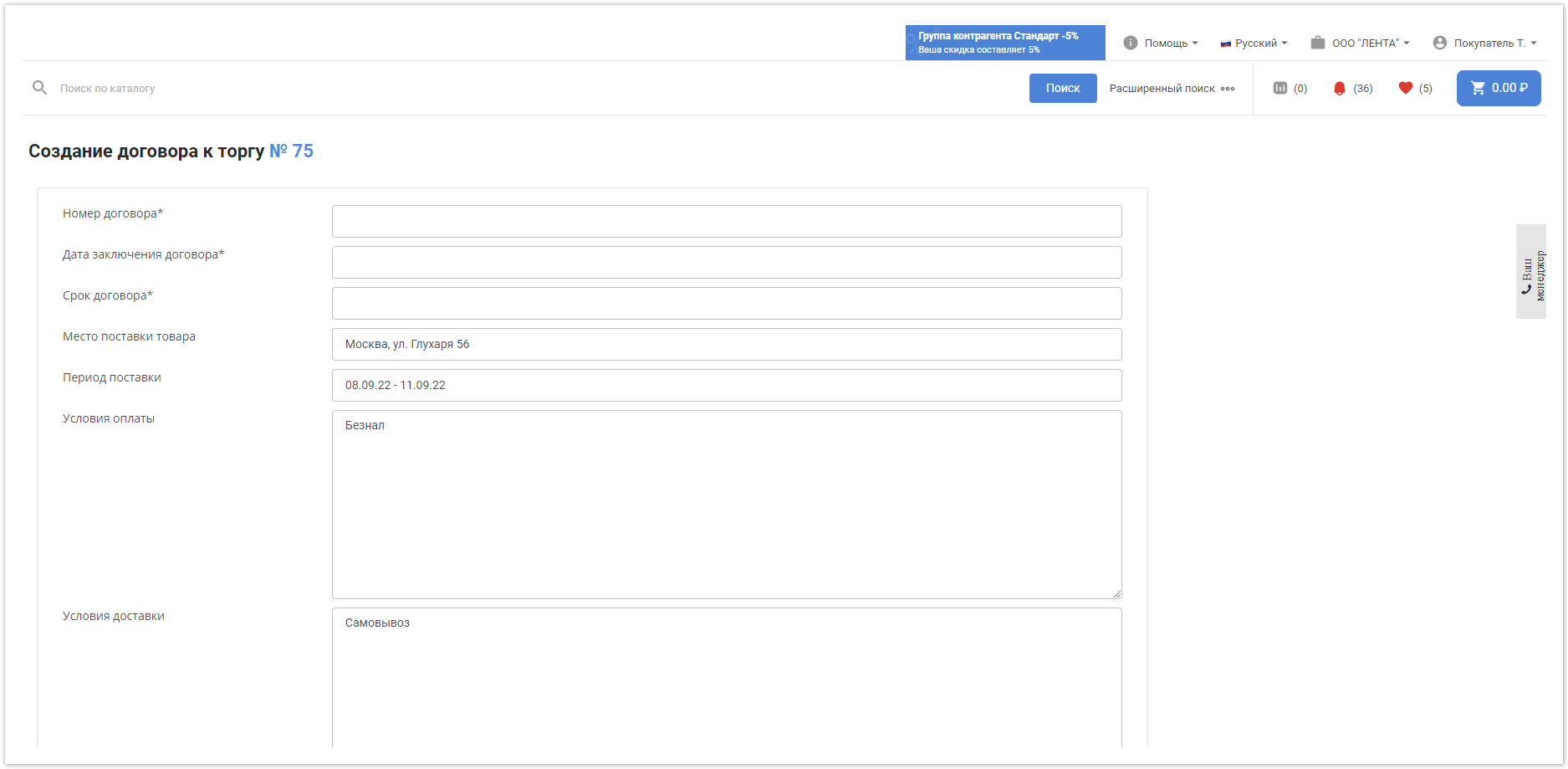Focus the Номер договора input field

726,222
